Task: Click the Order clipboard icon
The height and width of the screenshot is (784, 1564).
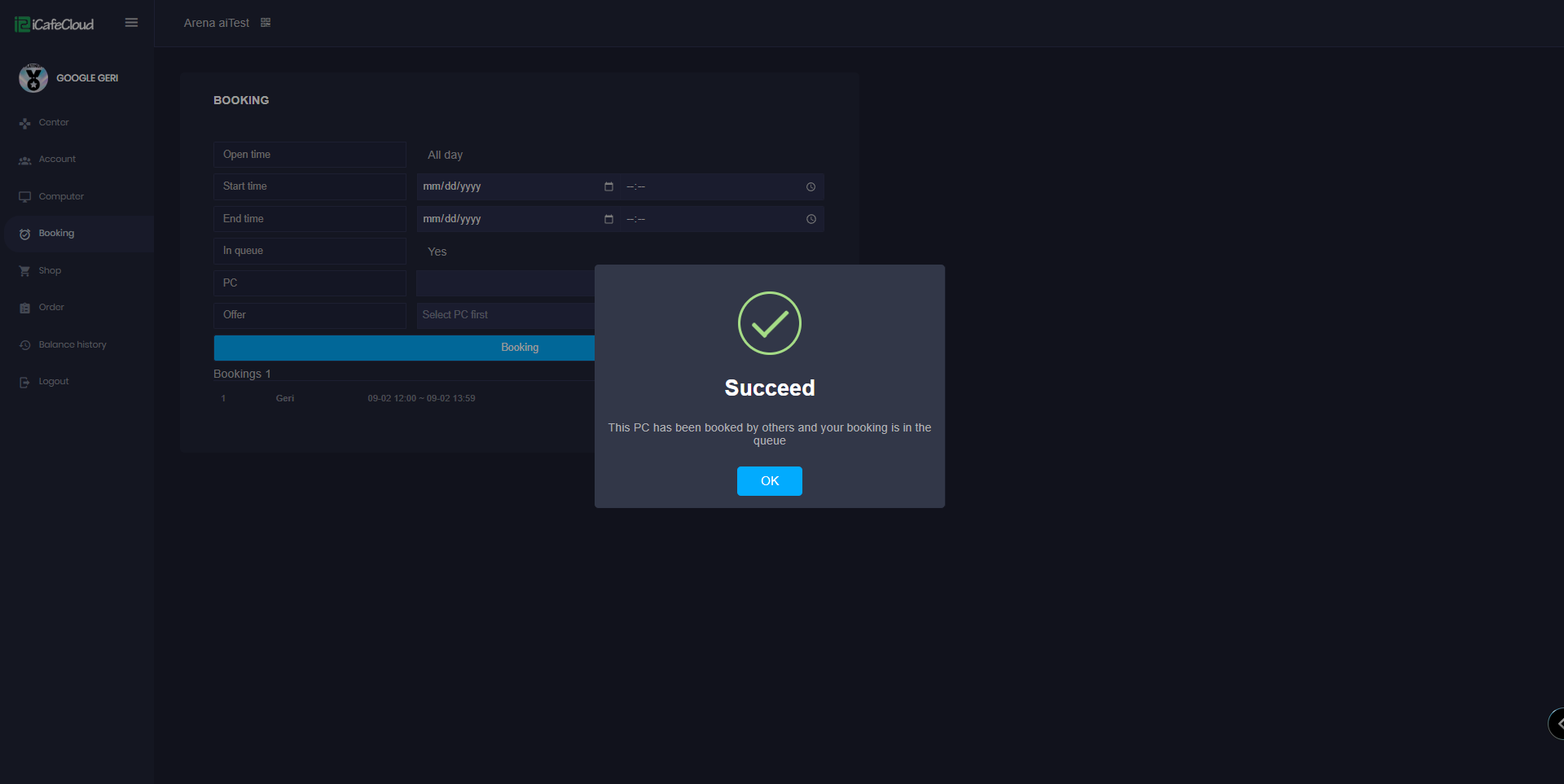Action: [25, 308]
